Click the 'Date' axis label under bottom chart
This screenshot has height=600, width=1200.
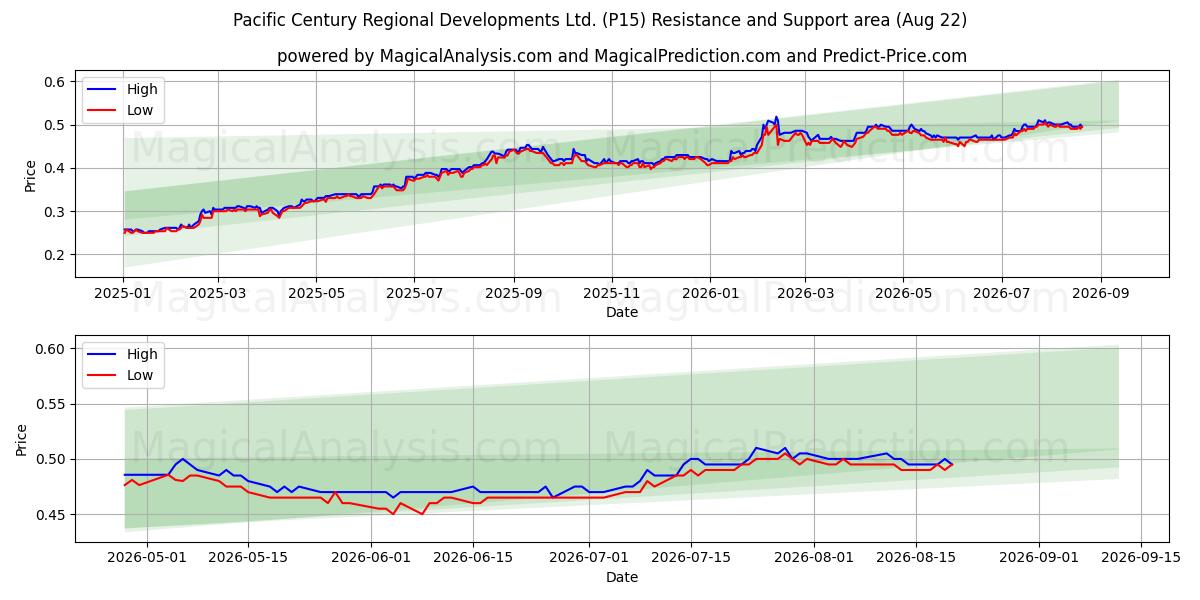tap(622, 577)
